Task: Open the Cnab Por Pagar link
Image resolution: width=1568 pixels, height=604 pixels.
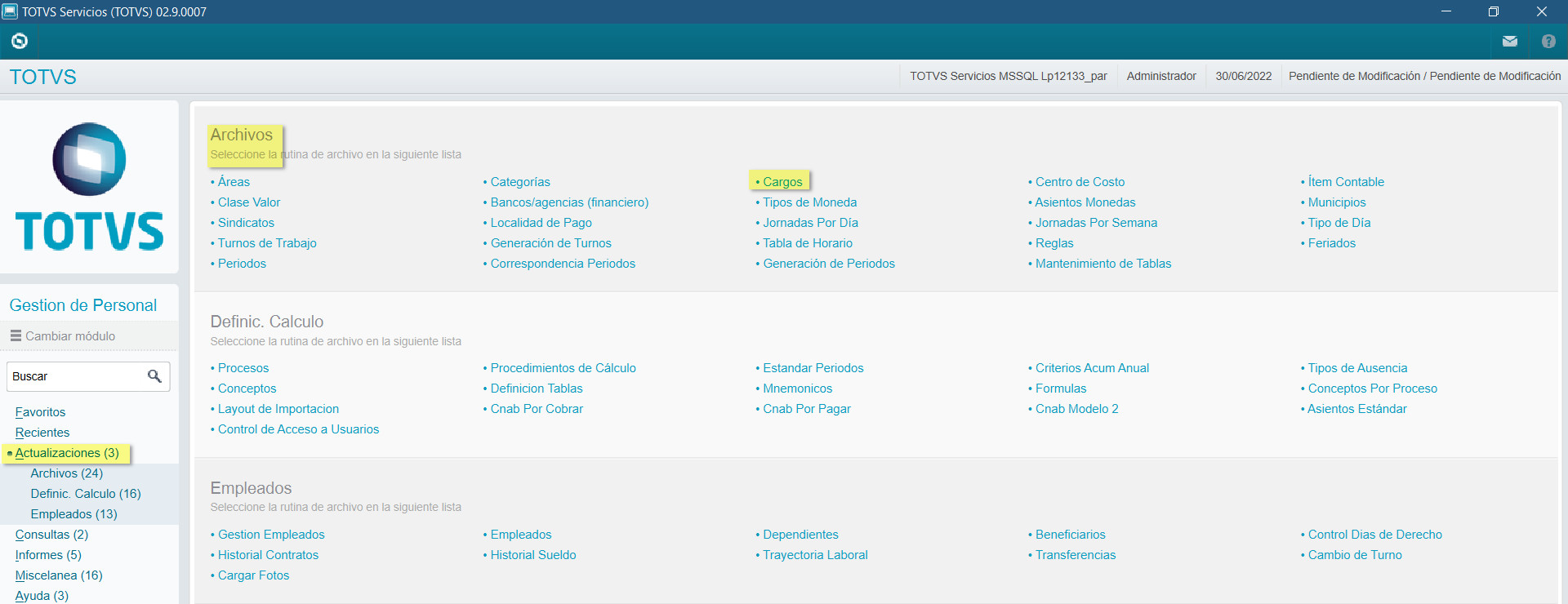Action: pos(807,409)
